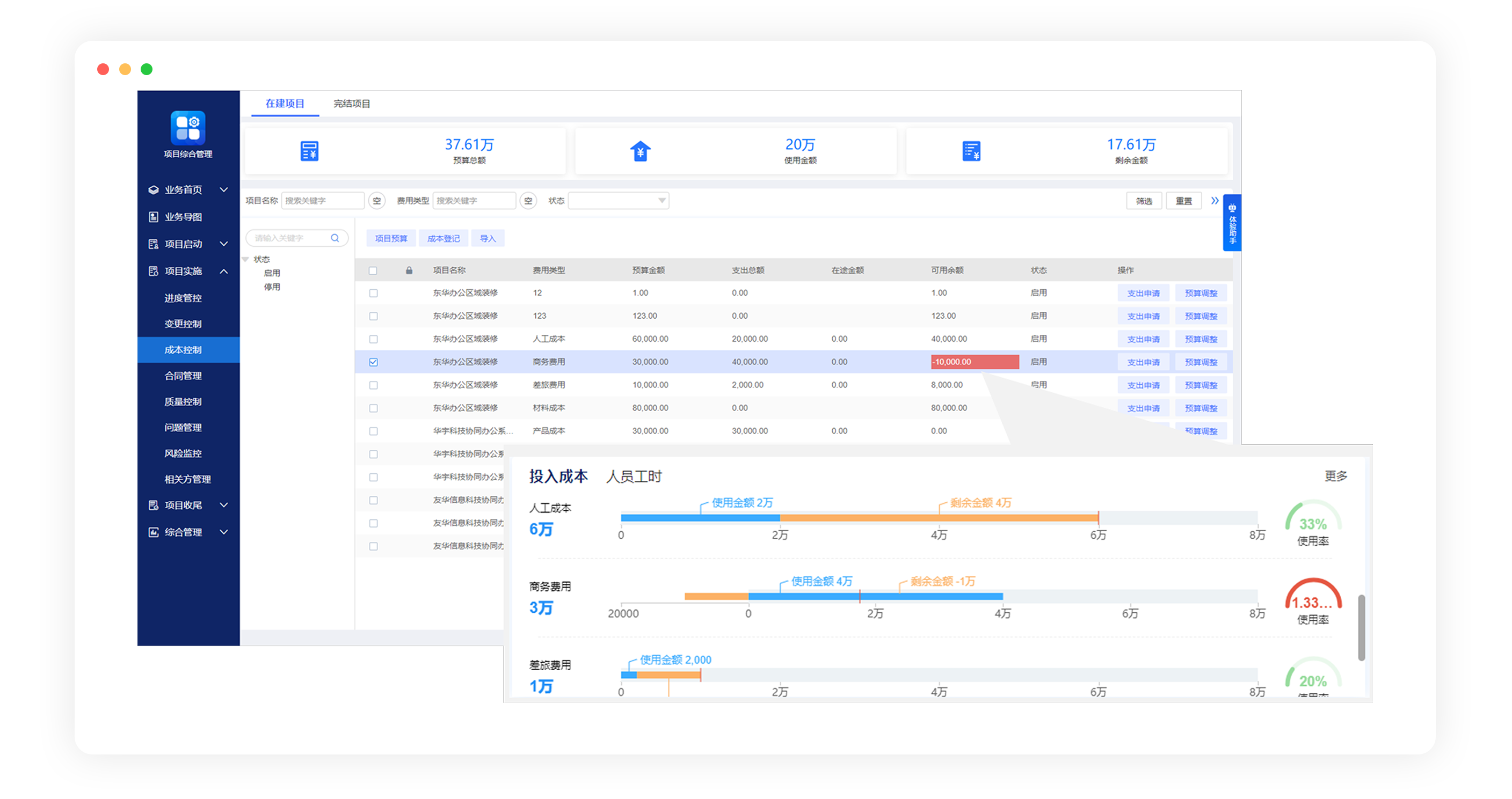Image resolution: width=1512 pixels, height=799 pixels.
Task: Click the 剩余金额 document icon
Action: 971,151
